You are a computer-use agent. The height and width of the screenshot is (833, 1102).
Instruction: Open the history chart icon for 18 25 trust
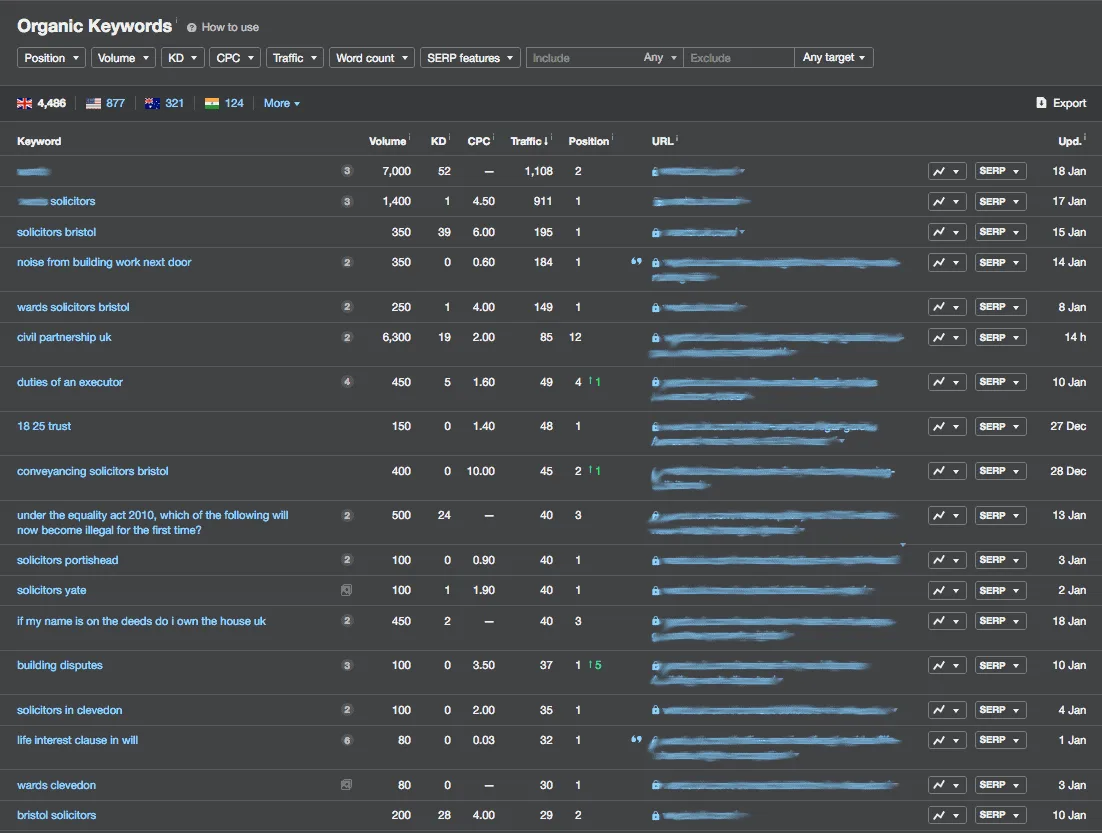tap(947, 427)
